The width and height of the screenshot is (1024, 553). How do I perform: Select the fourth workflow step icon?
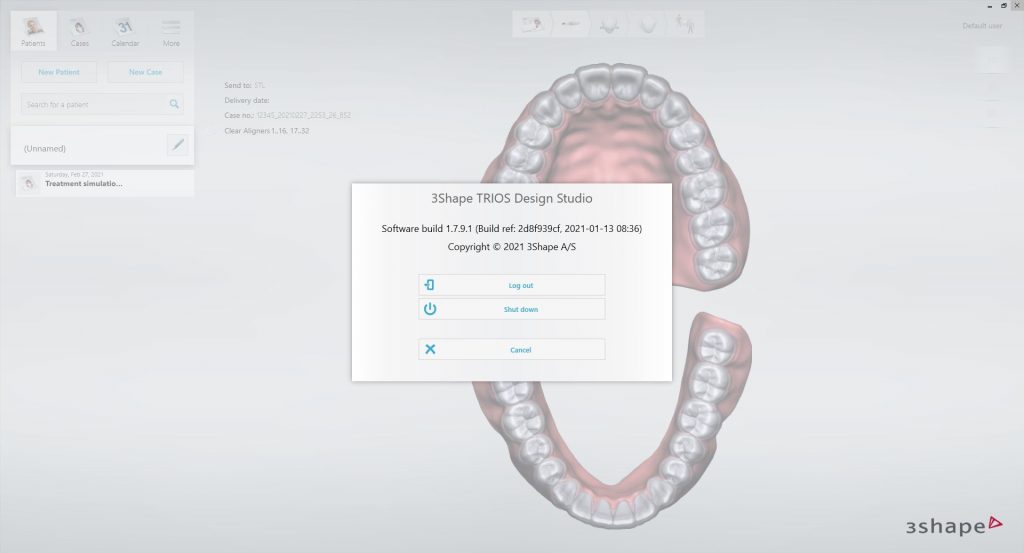pyautogui.click(x=647, y=23)
